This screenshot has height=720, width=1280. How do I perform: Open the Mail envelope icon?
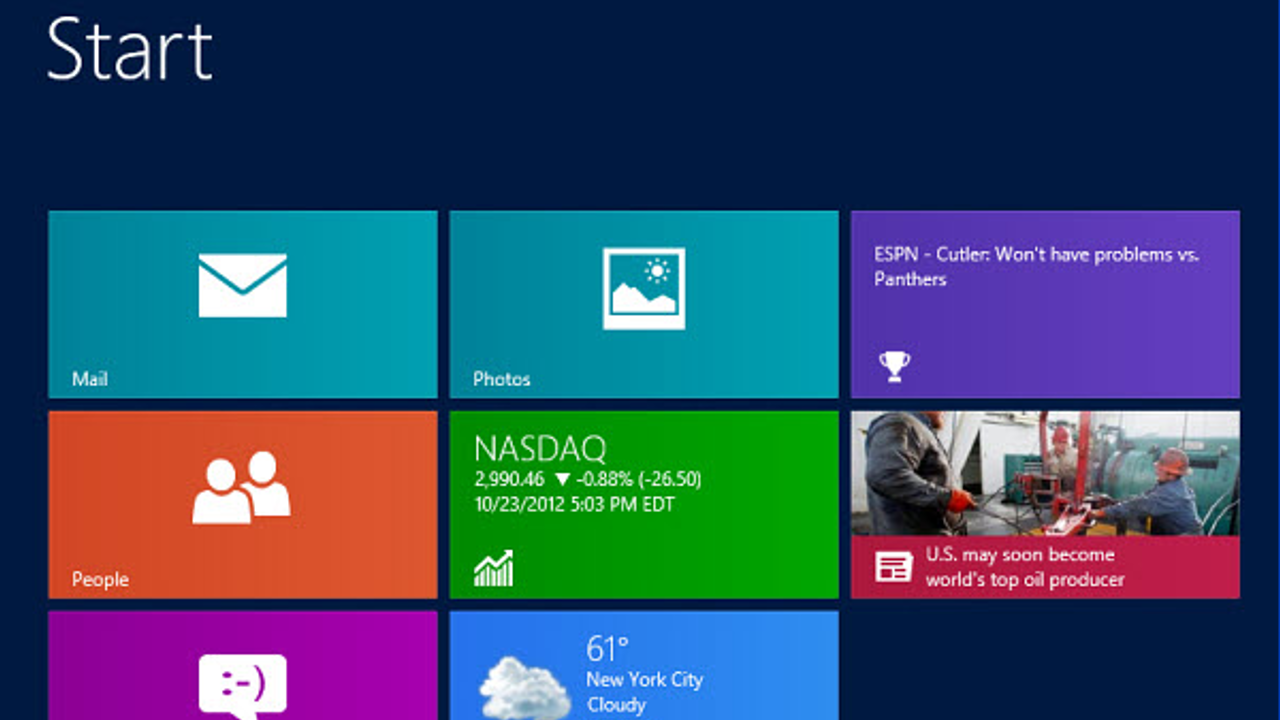(x=242, y=285)
